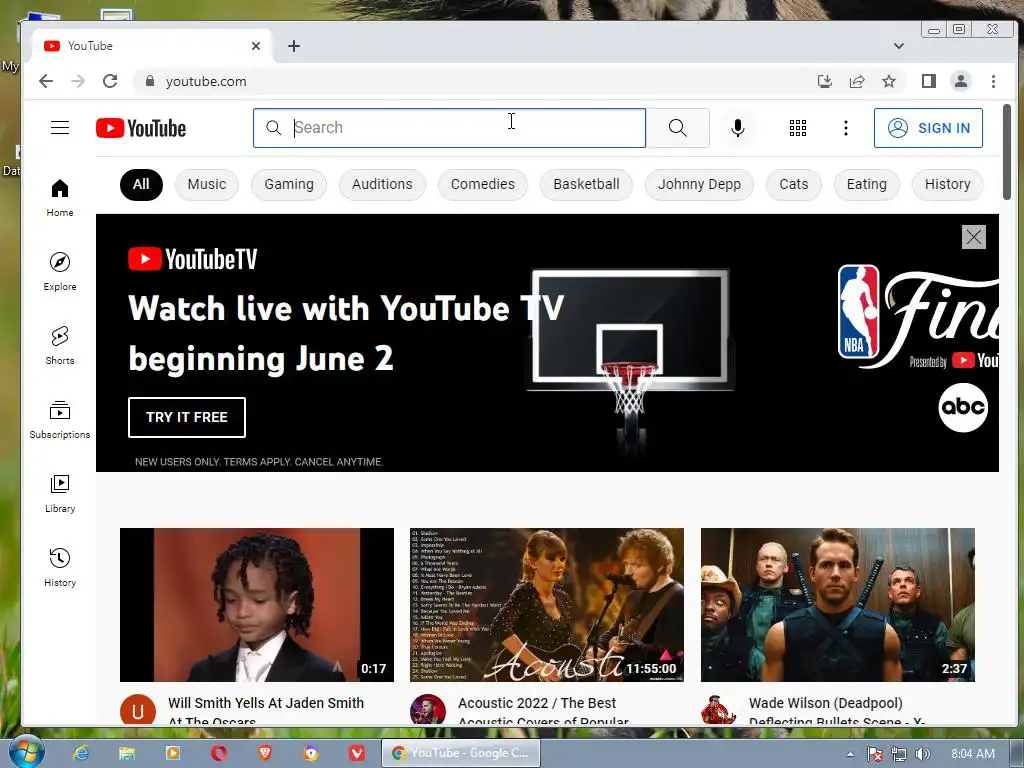The width and height of the screenshot is (1024, 768).
Task: Open the YouTube hamburger guide menu
Action: coord(60,128)
